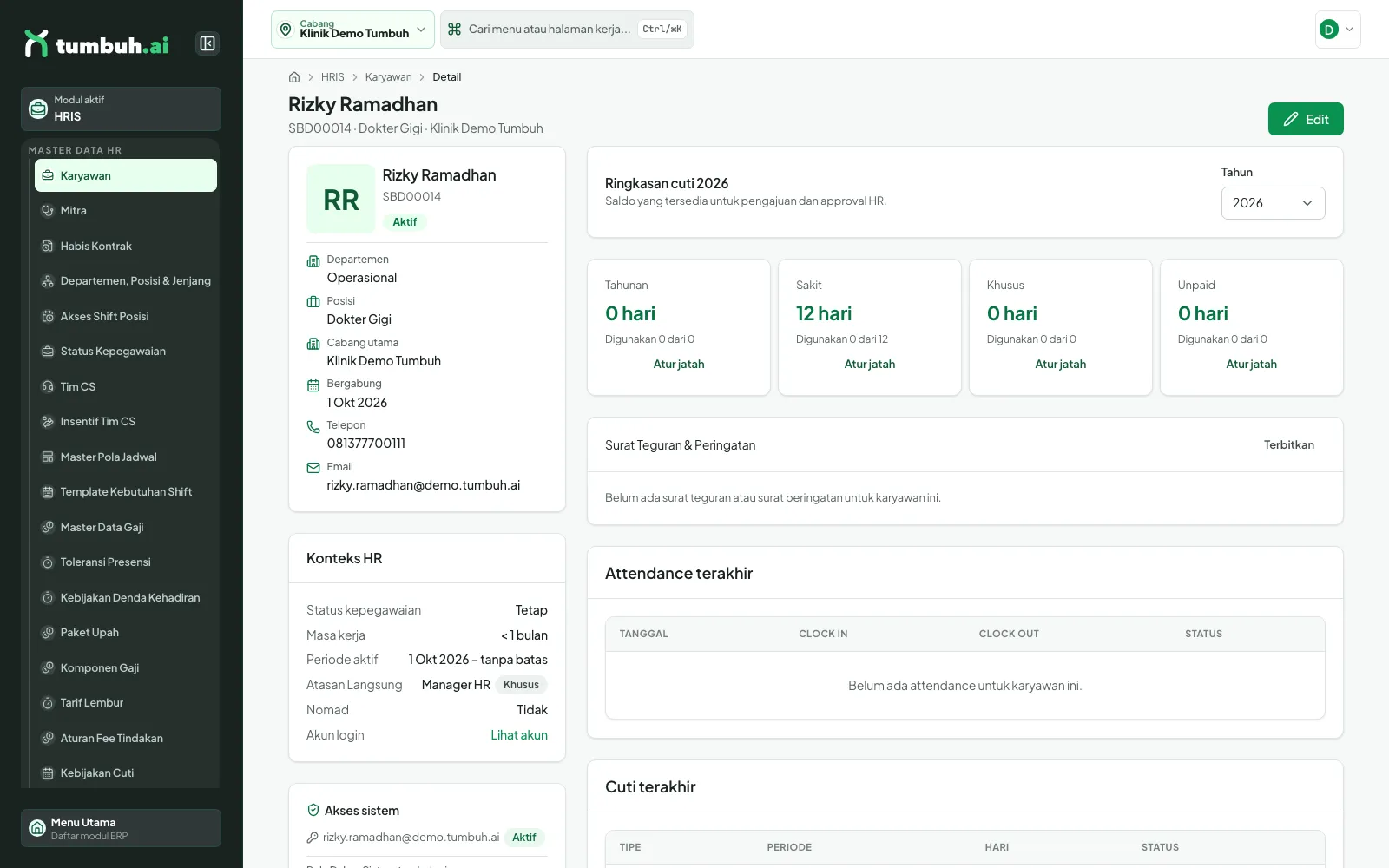Click Terbitkan for Surat Teguran
Viewport: 1389px width, 868px height.
1288,445
